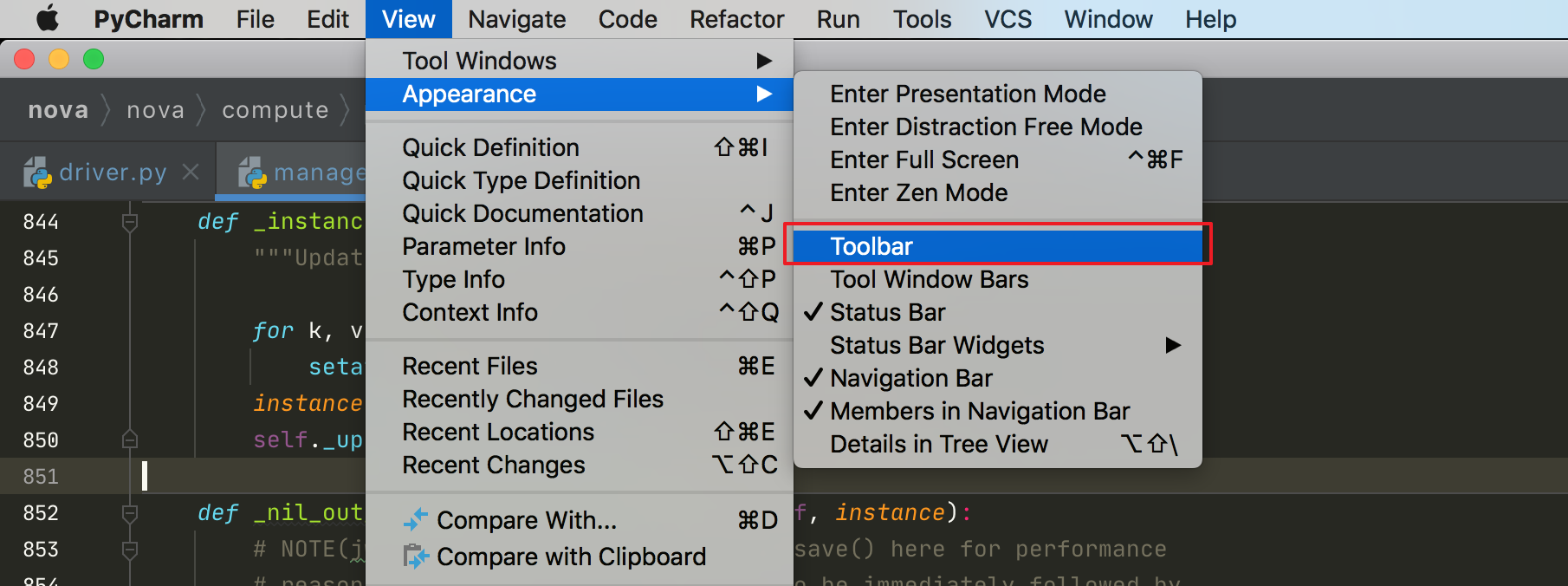The height and width of the screenshot is (586, 1568).
Task: Open the Apple menu
Action: [48, 18]
